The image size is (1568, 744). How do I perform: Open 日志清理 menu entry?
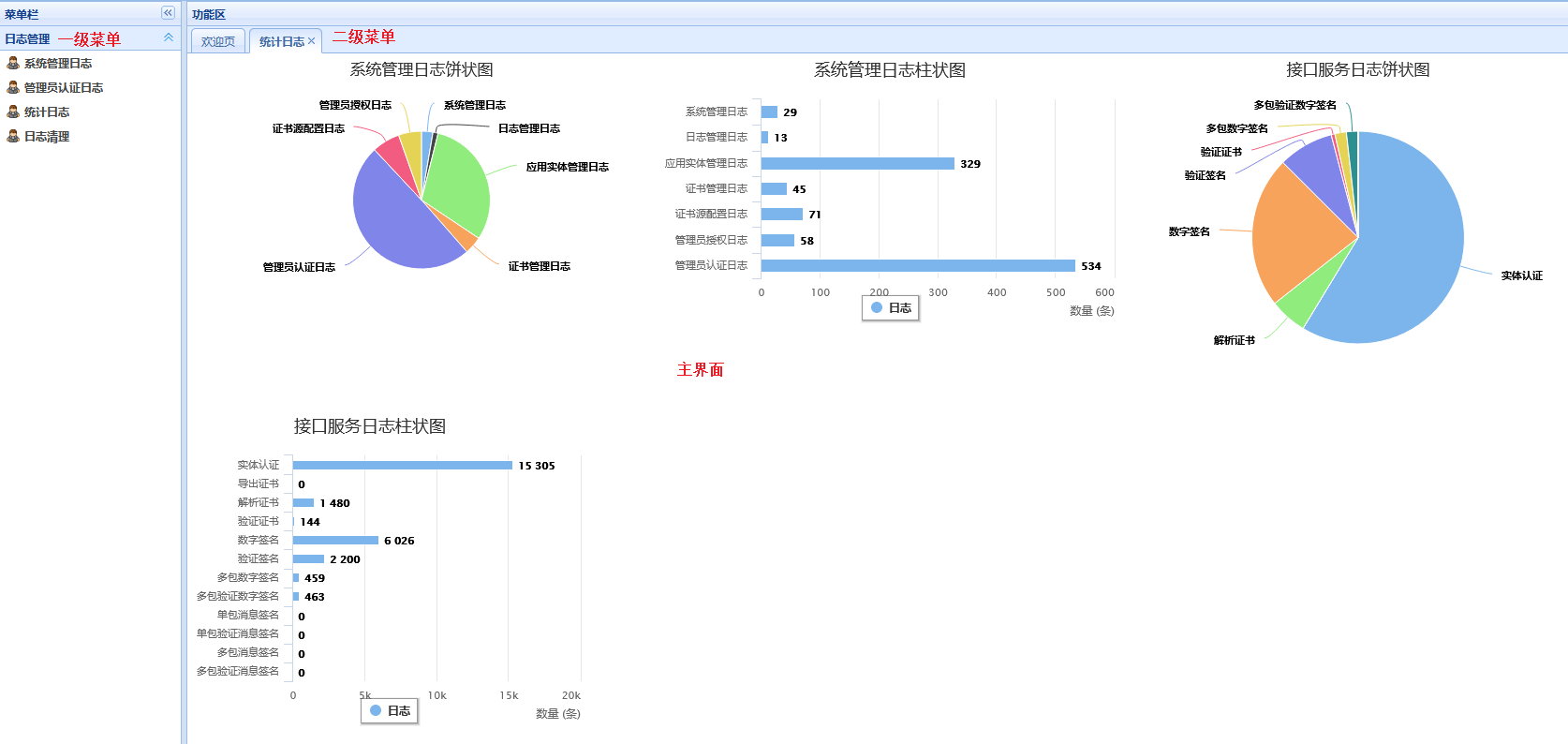click(x=47, y=137)
